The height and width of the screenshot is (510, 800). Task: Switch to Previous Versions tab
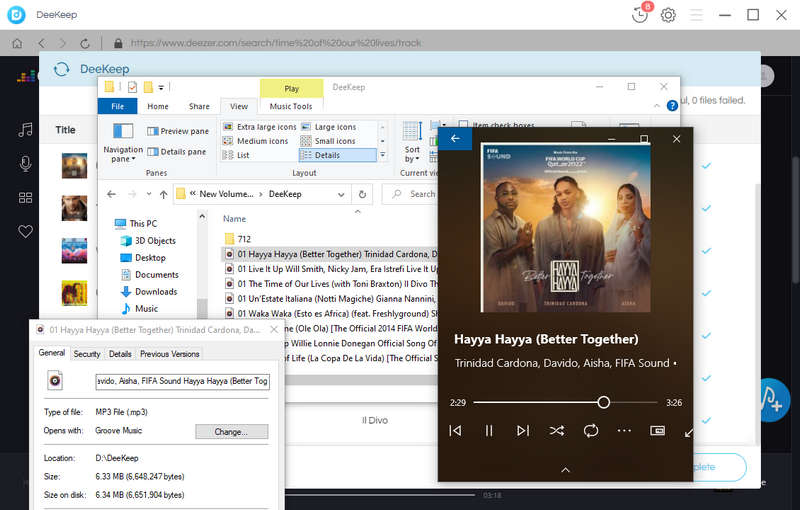coord(169,354)
